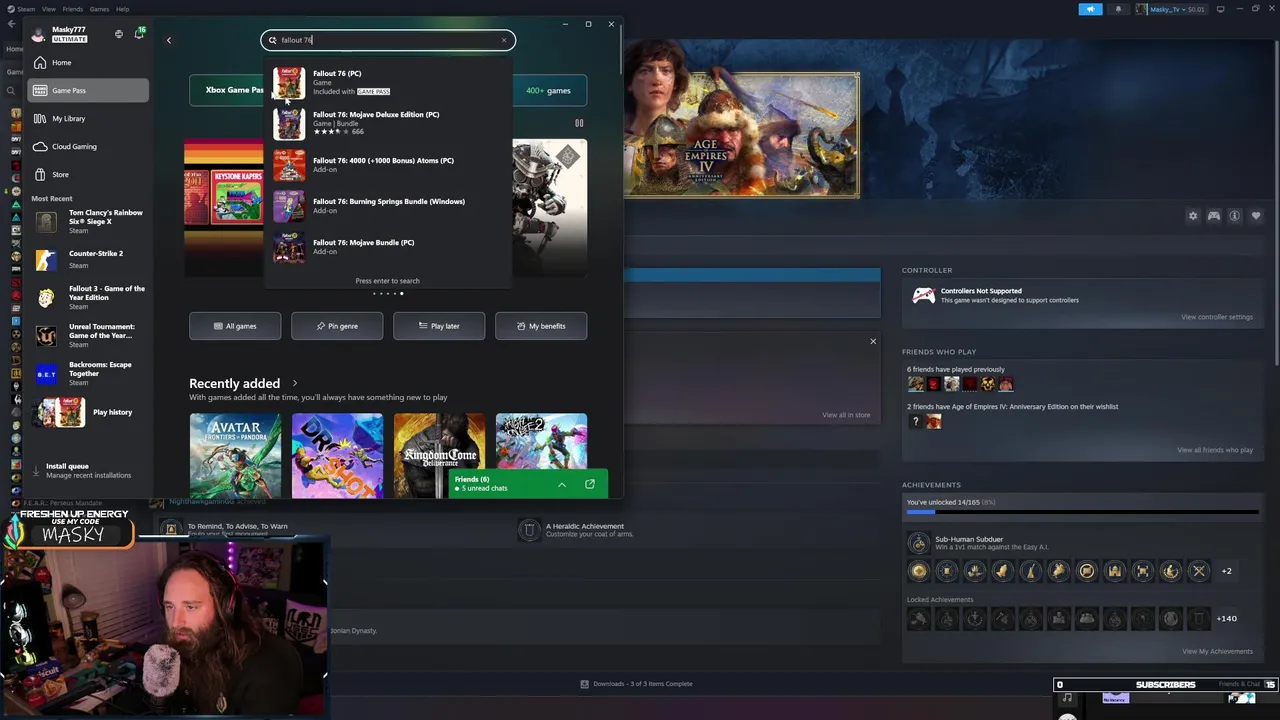Click View all in store link

pyautogui.click(x=846, y=415)
